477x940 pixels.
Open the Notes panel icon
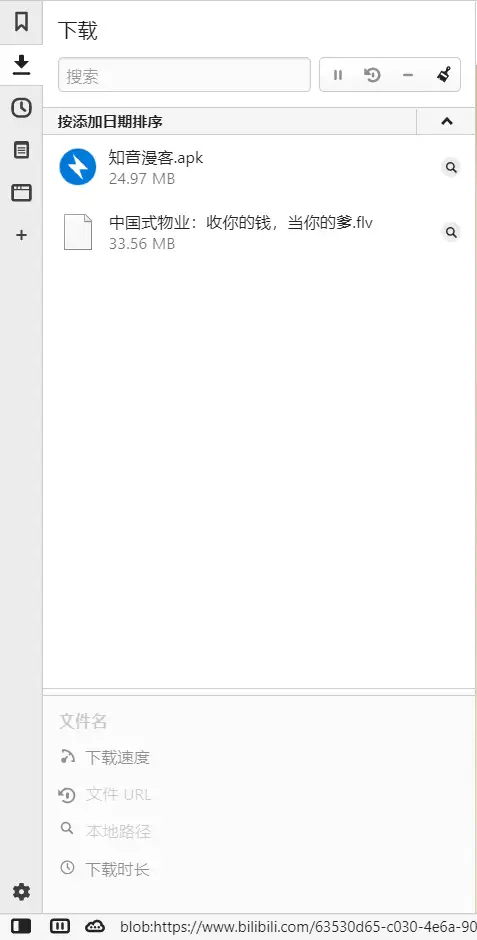click(x=21, y=150)
